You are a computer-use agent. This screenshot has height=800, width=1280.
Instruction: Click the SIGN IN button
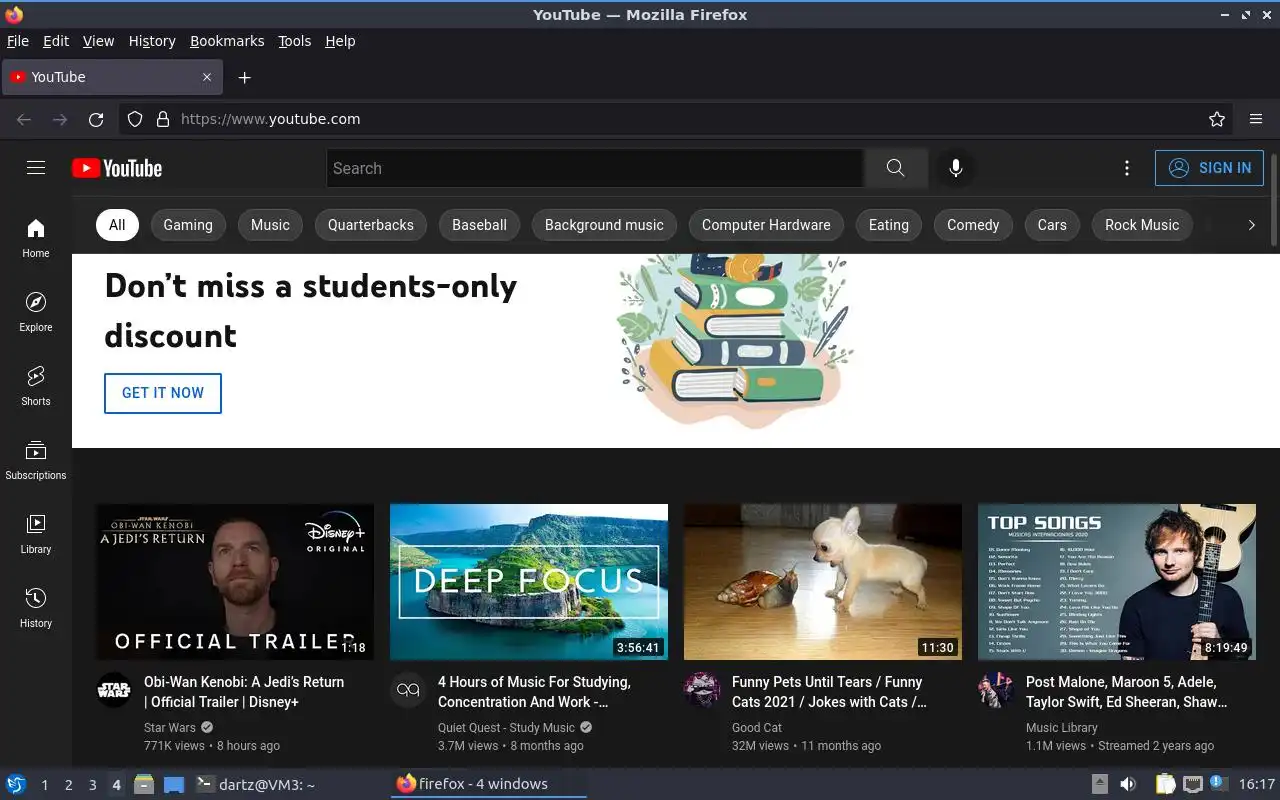[x=1209, y=168]
